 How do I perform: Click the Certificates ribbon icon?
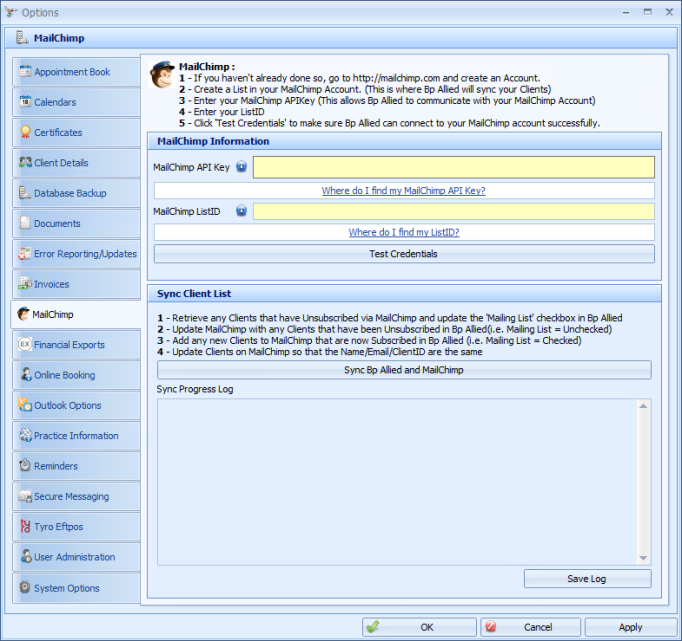[25, 132]
